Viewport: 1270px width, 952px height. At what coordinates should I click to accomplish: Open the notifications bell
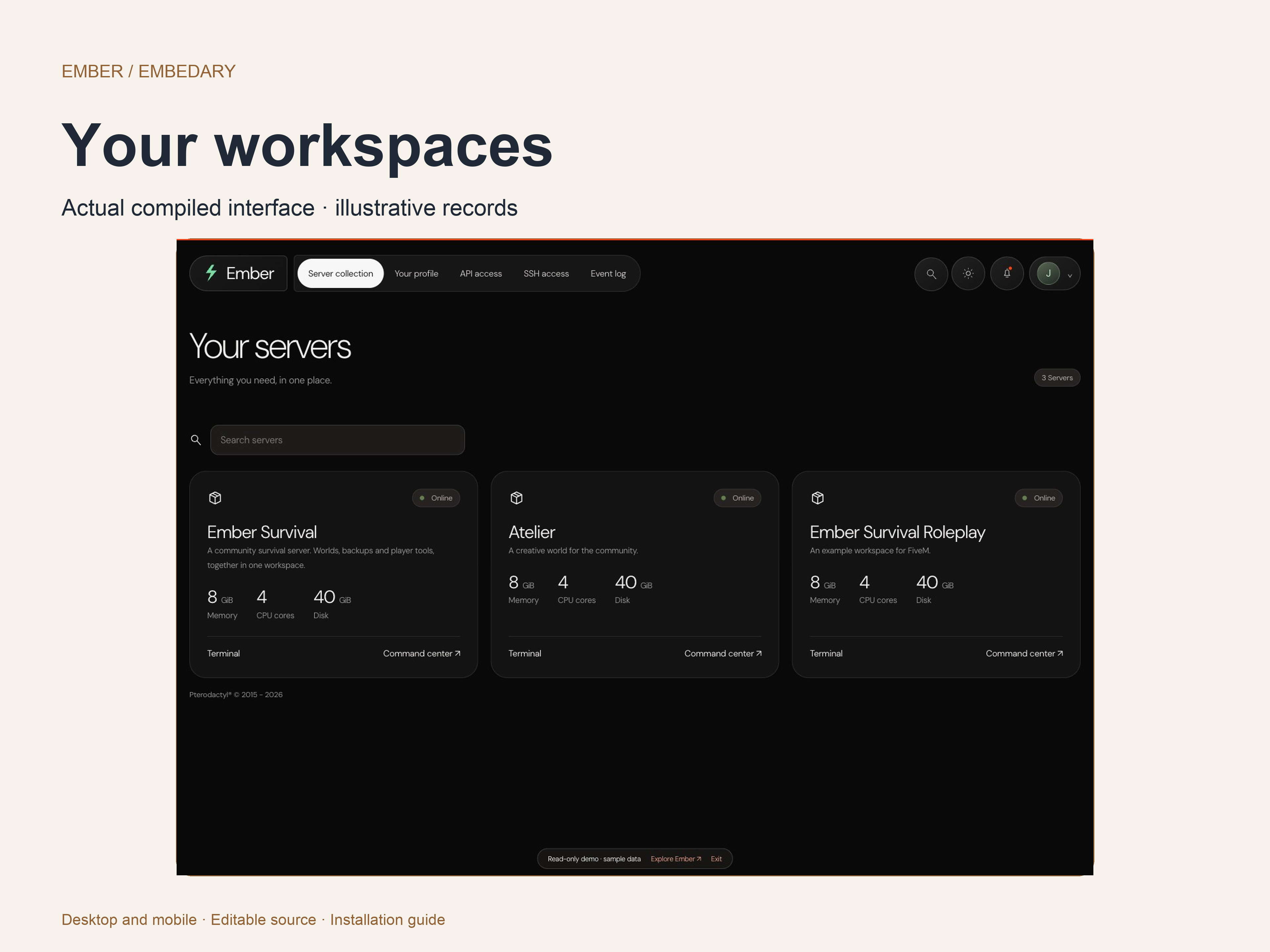1006,274
